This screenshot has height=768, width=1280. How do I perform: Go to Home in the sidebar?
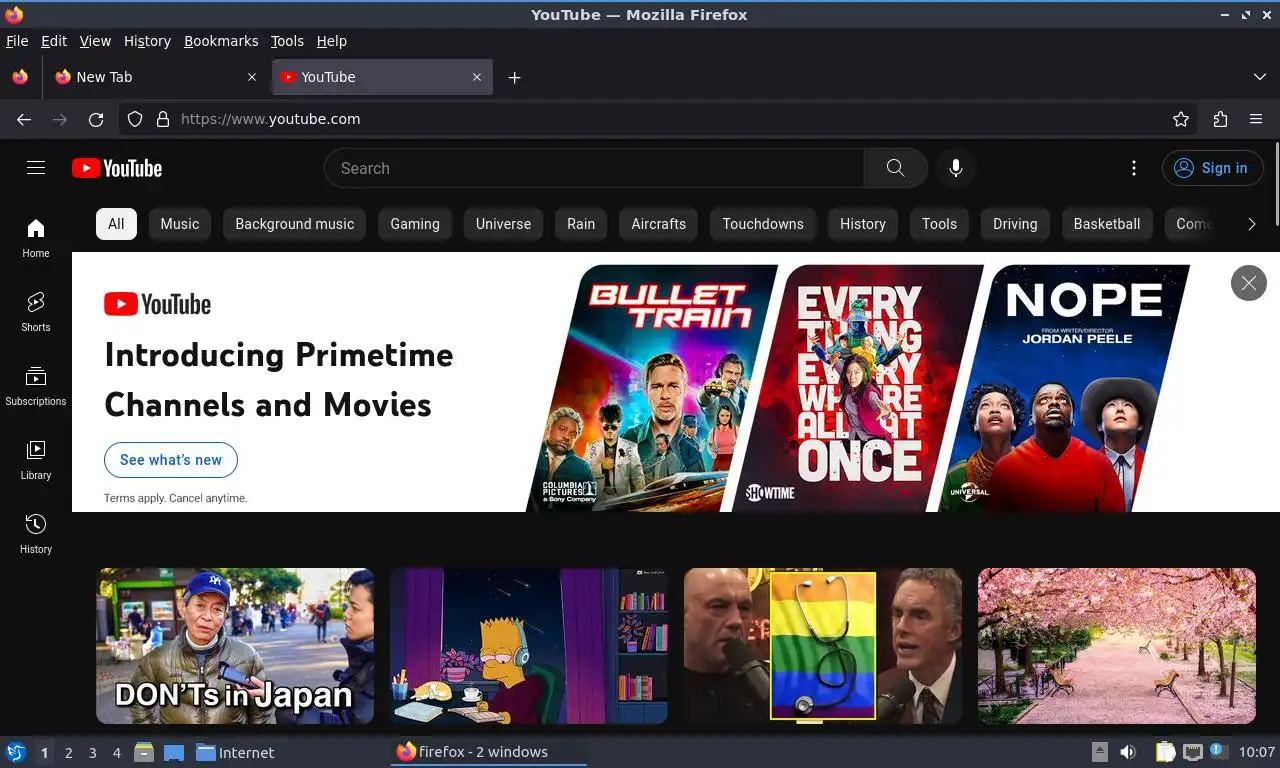pyautogui.click(x=36, y=238)
